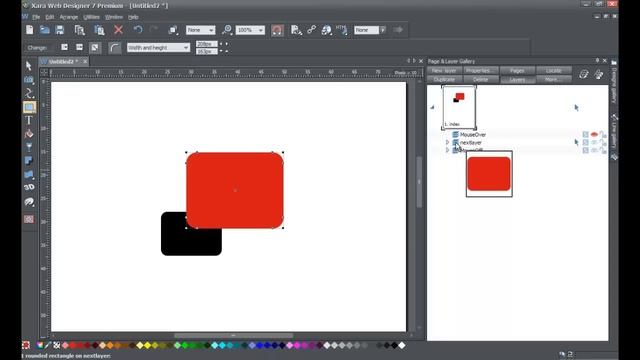Open the Arrange menu
The height and width of the screenshot is (360, 640).
(x=69, y=17)
